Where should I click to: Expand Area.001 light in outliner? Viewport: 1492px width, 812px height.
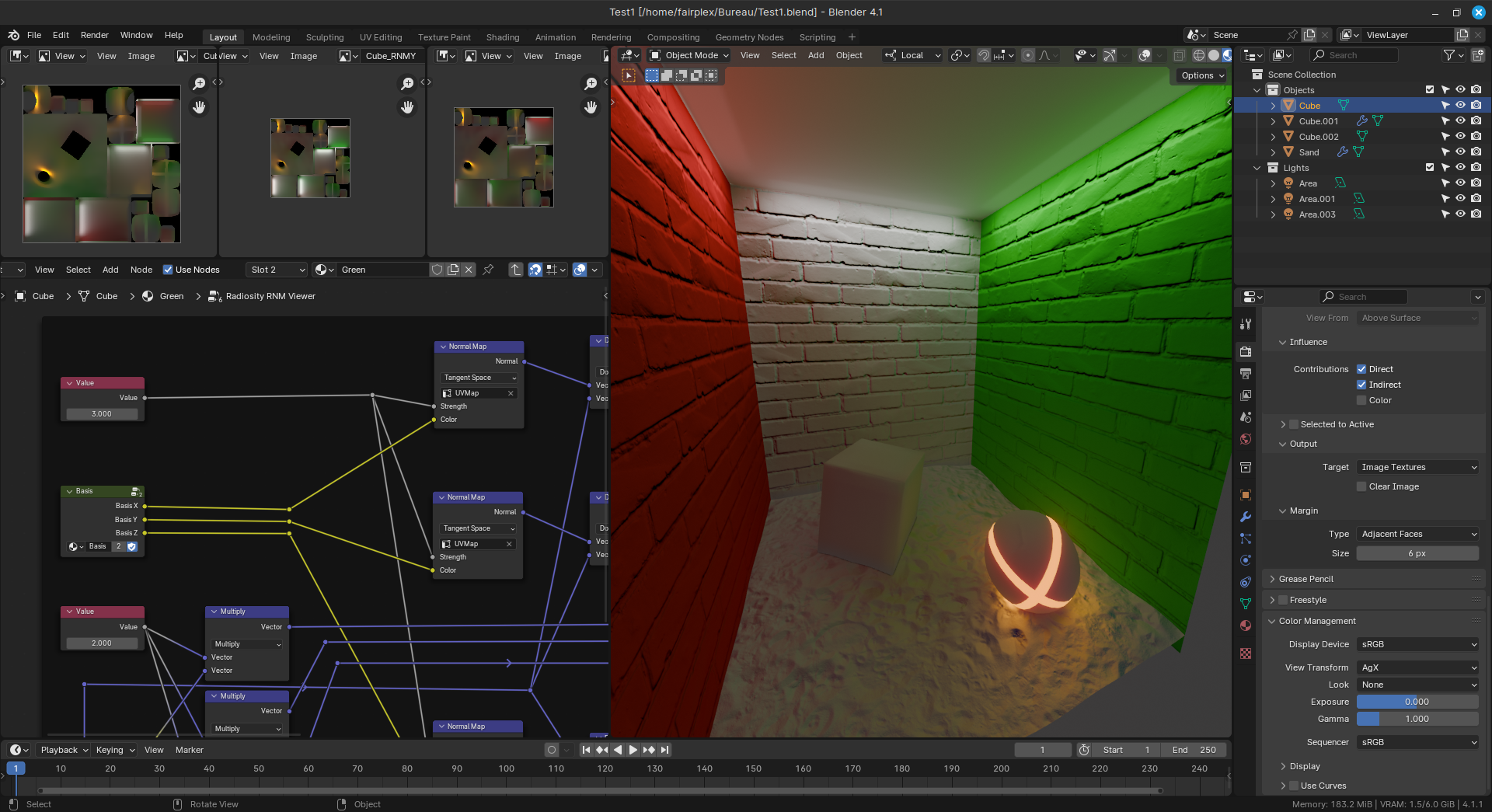tap(1273, 199)
